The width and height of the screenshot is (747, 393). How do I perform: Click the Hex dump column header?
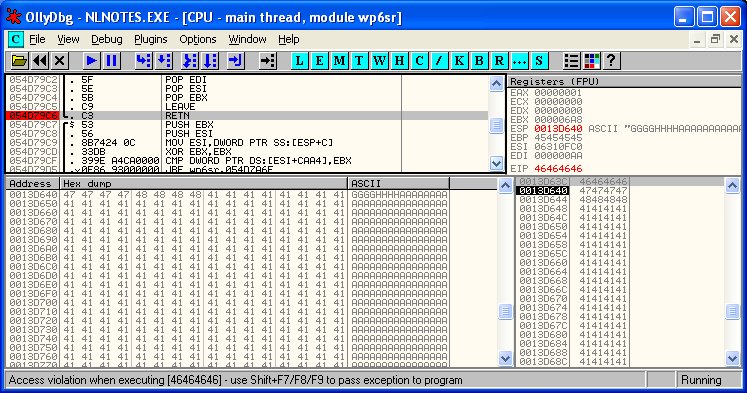pos(203,183)
